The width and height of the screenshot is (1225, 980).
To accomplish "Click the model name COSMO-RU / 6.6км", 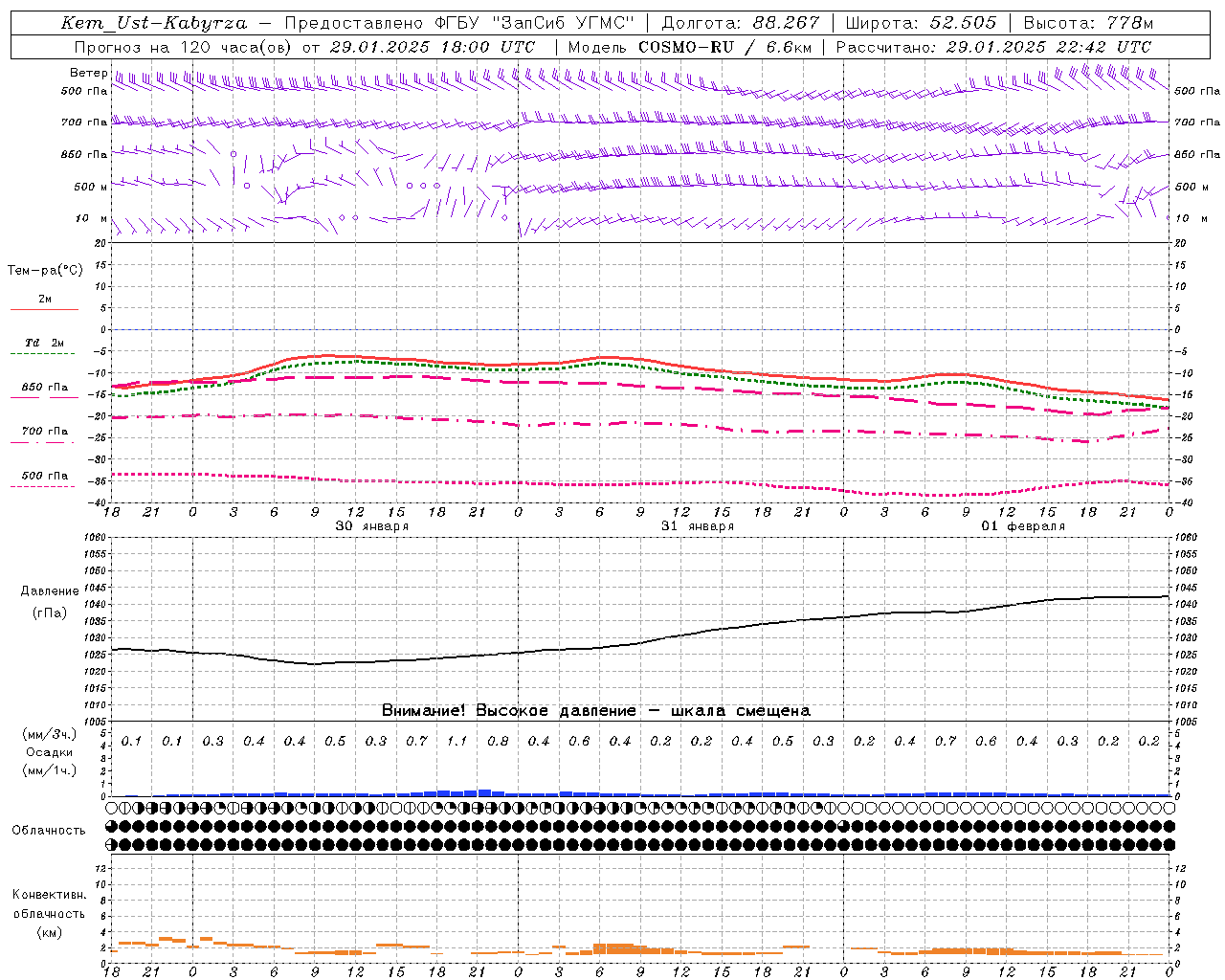I will [x=724, y=47].
